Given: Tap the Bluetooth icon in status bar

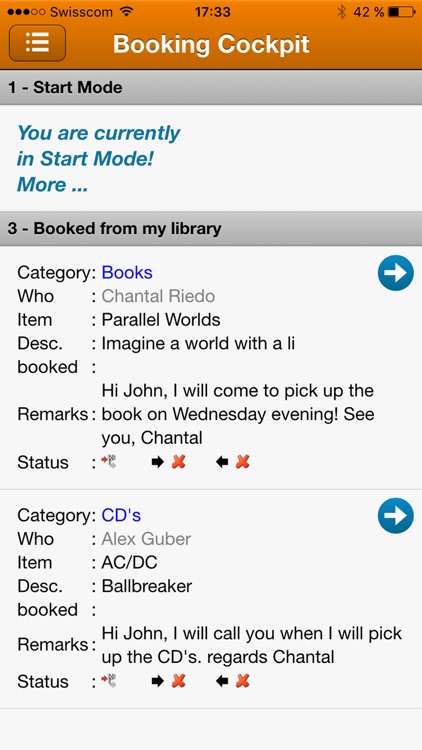Looking at the screenshot, I should [x=341, y=11].
